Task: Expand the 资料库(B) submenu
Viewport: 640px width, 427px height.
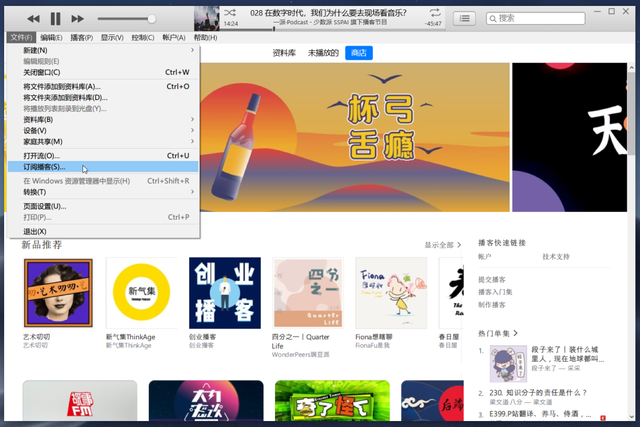Action: [x=103, y=120]
